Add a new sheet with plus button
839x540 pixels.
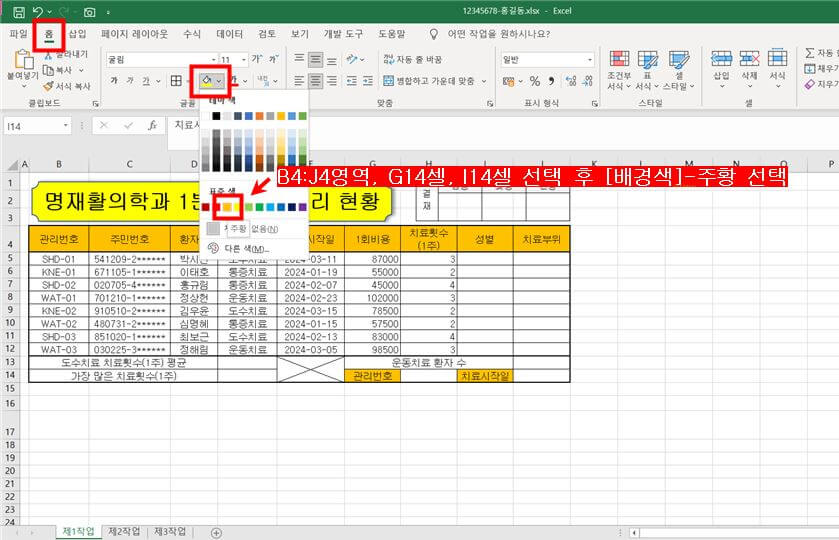tap(216, 533)
